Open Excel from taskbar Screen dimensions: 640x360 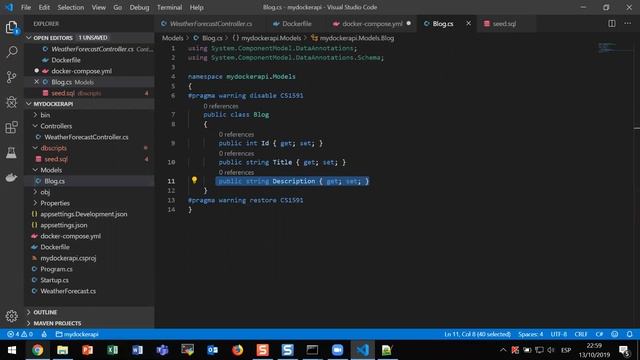(113, 350)
